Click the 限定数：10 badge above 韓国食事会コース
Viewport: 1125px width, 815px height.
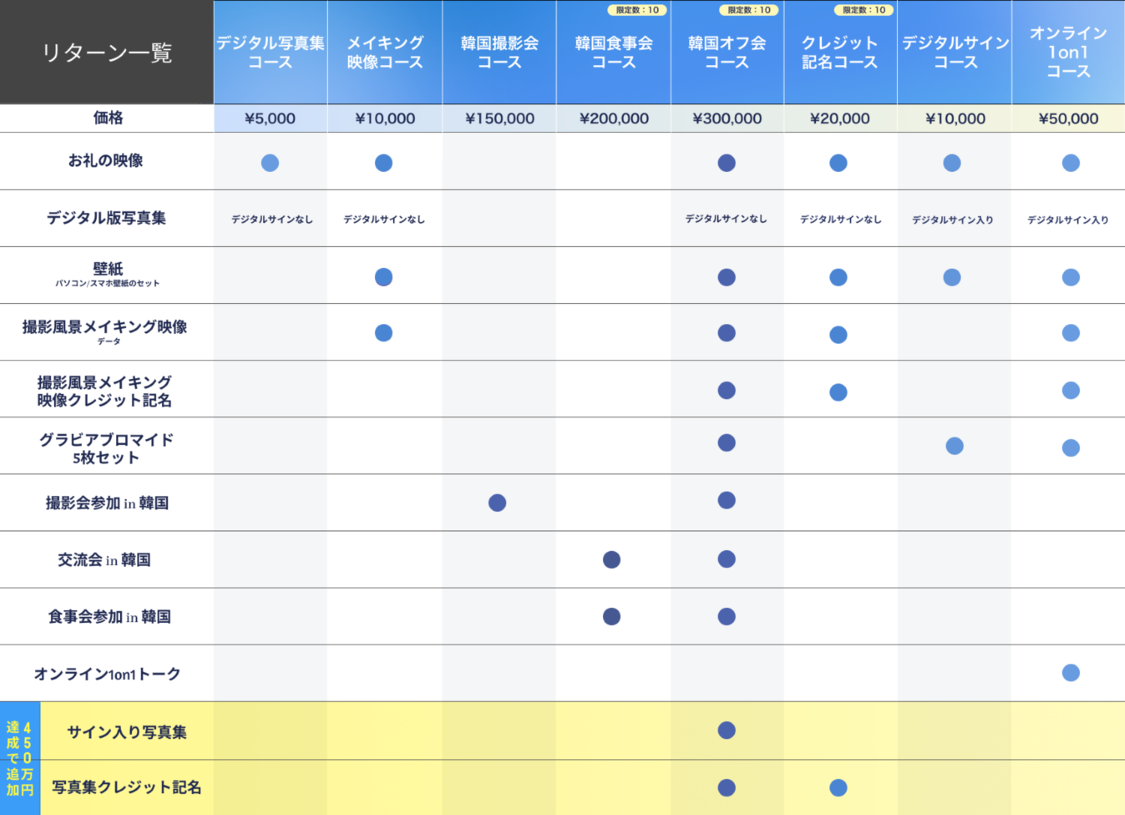637,10
